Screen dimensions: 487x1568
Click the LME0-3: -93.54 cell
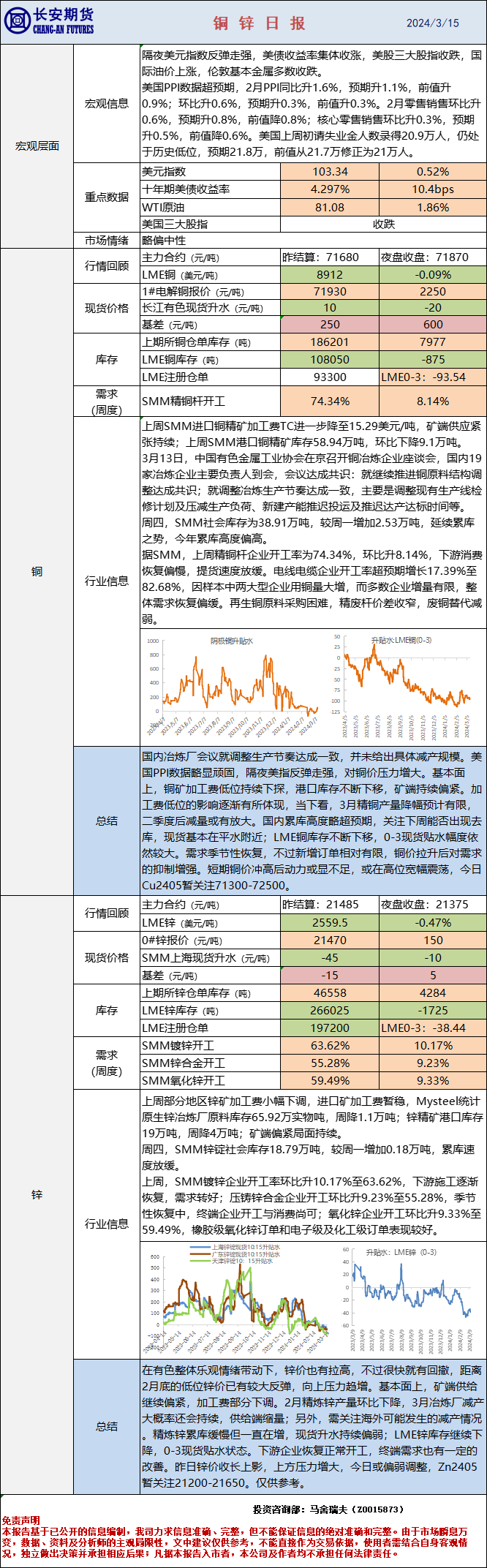(433, 377)
